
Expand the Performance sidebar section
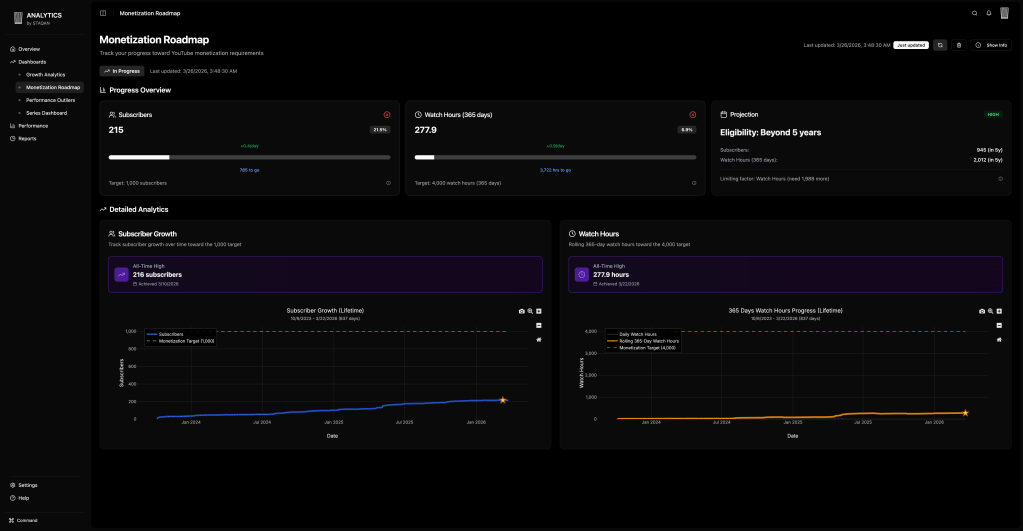[33, 126]
